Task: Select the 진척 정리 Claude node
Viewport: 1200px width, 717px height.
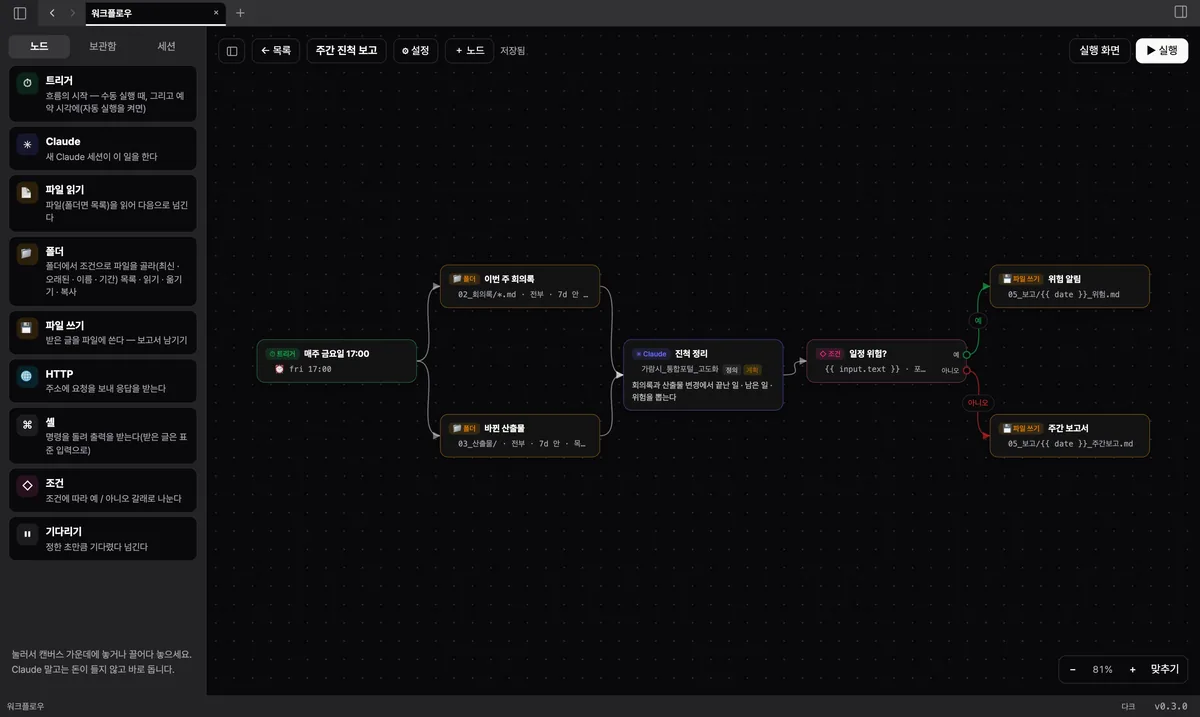Action: (703, 375)
